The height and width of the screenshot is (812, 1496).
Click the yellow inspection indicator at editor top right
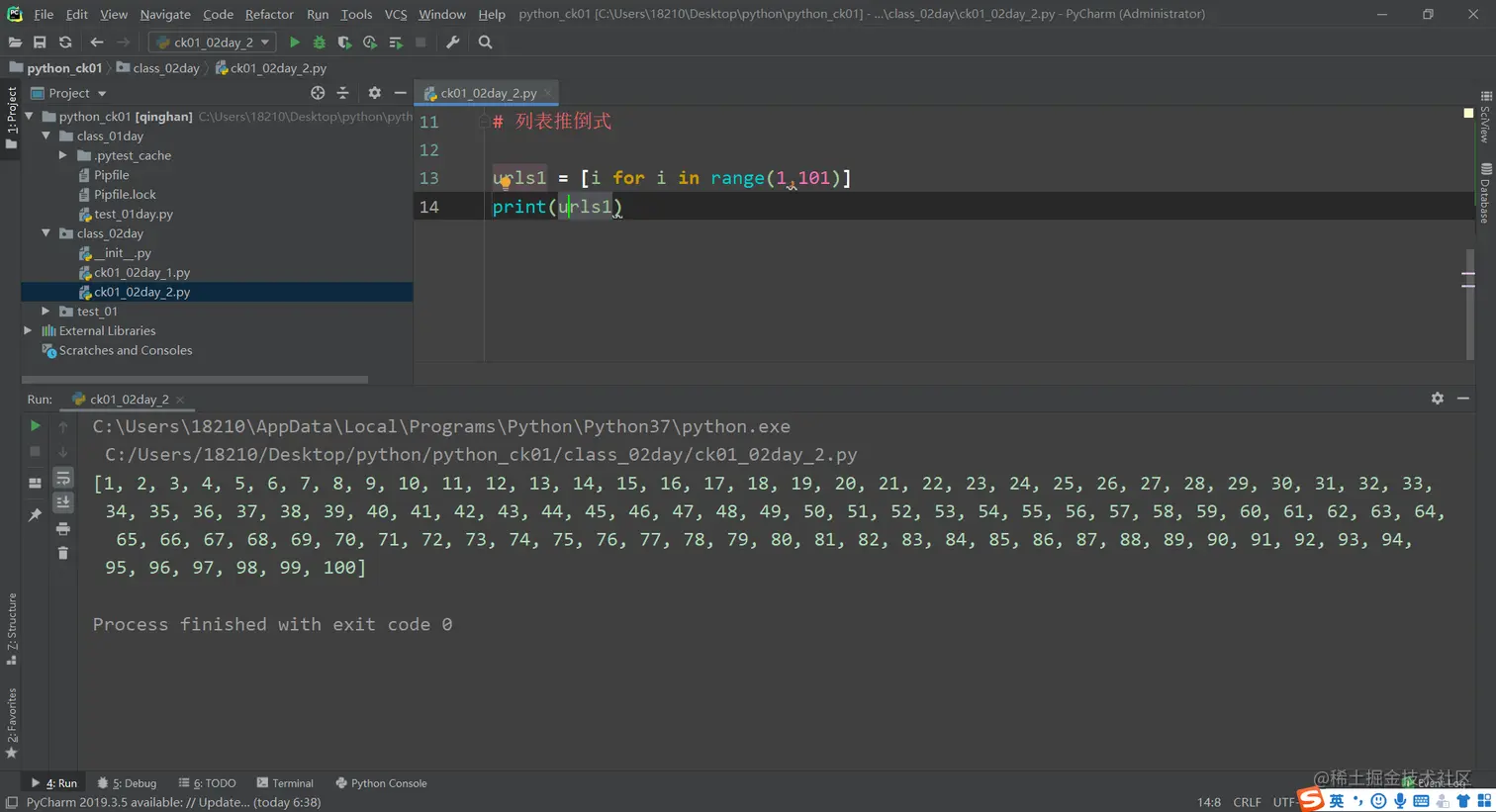(1468, 114)
